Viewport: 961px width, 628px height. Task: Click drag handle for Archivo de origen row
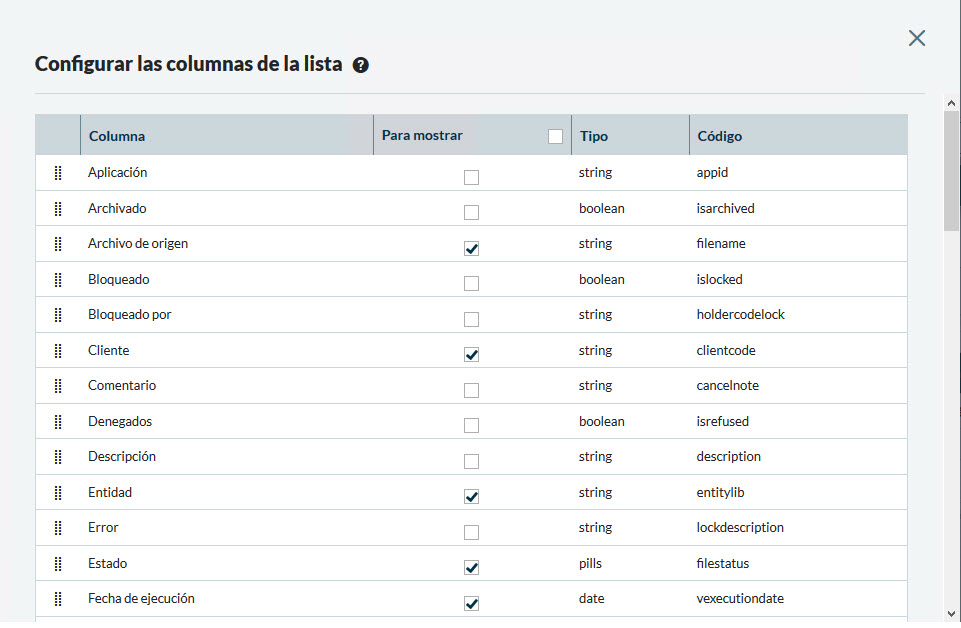tap(58, 244)
